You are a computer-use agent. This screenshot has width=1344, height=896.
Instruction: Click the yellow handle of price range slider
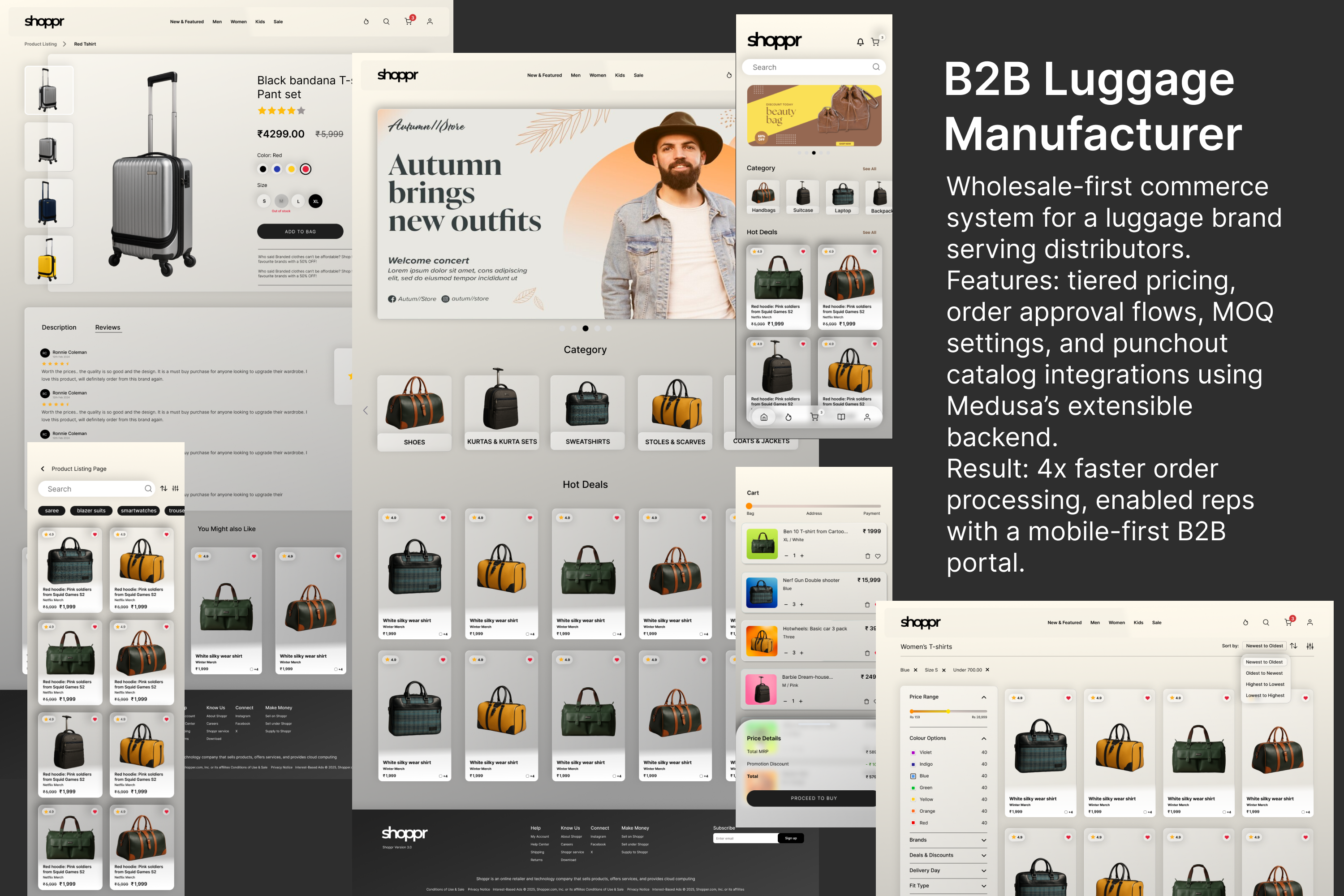click(x=948, y=711)
